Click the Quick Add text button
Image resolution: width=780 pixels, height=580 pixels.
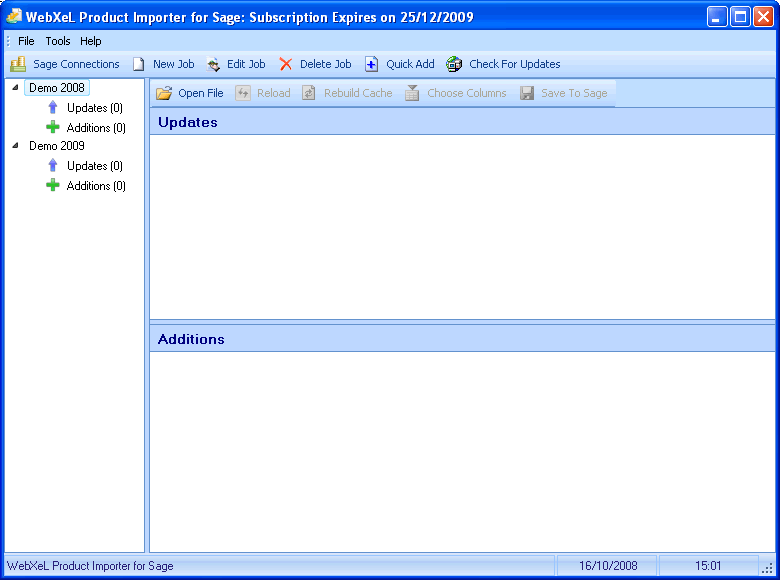(x=410, y=64)
